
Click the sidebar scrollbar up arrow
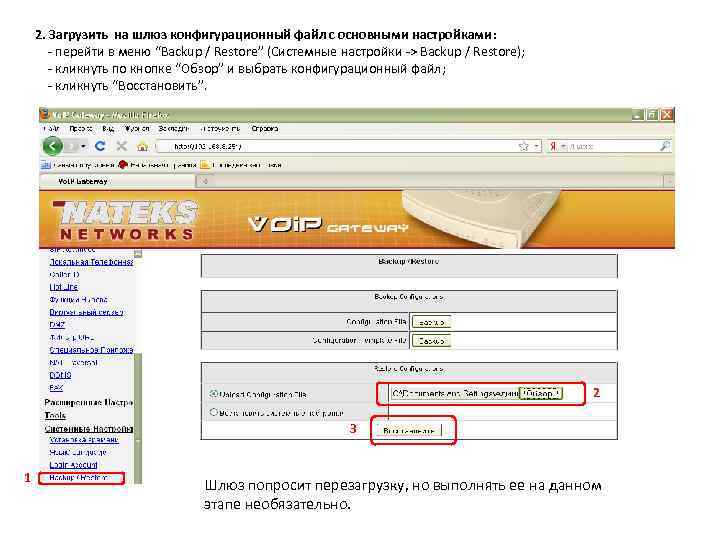coord(138,253)
